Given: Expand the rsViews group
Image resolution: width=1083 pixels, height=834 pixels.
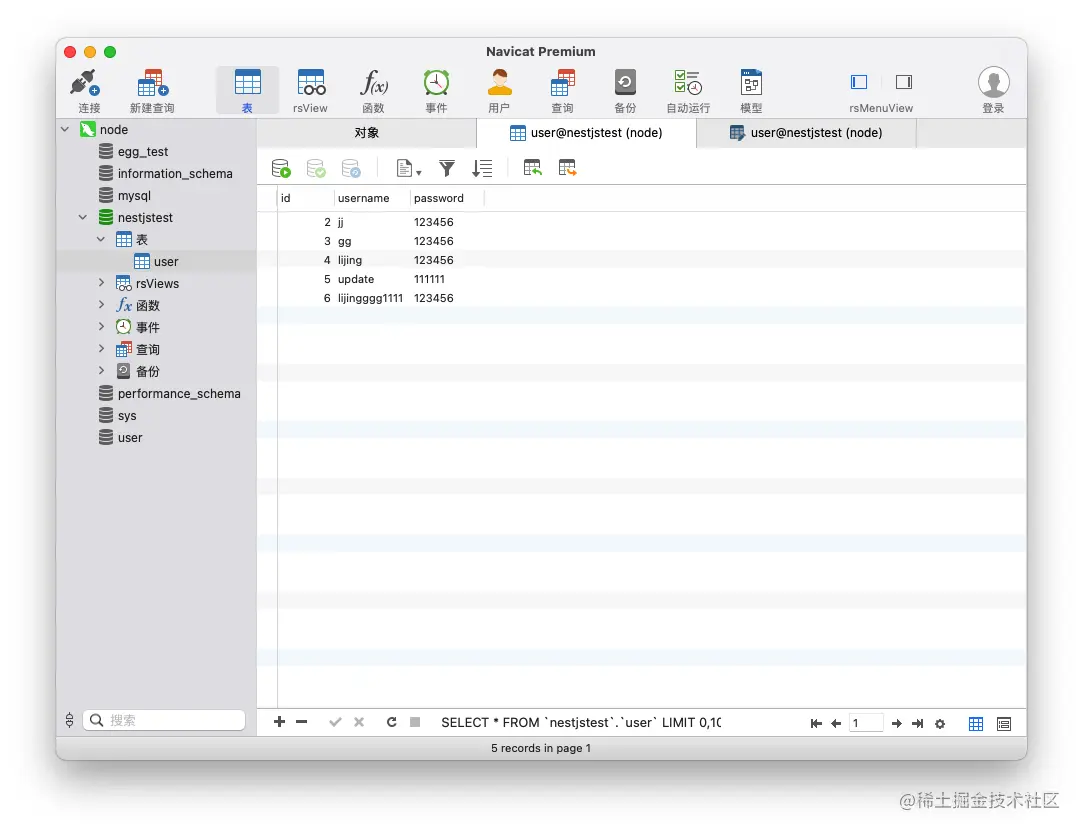Looking at the screenshot, I should [x=102, y=283].
